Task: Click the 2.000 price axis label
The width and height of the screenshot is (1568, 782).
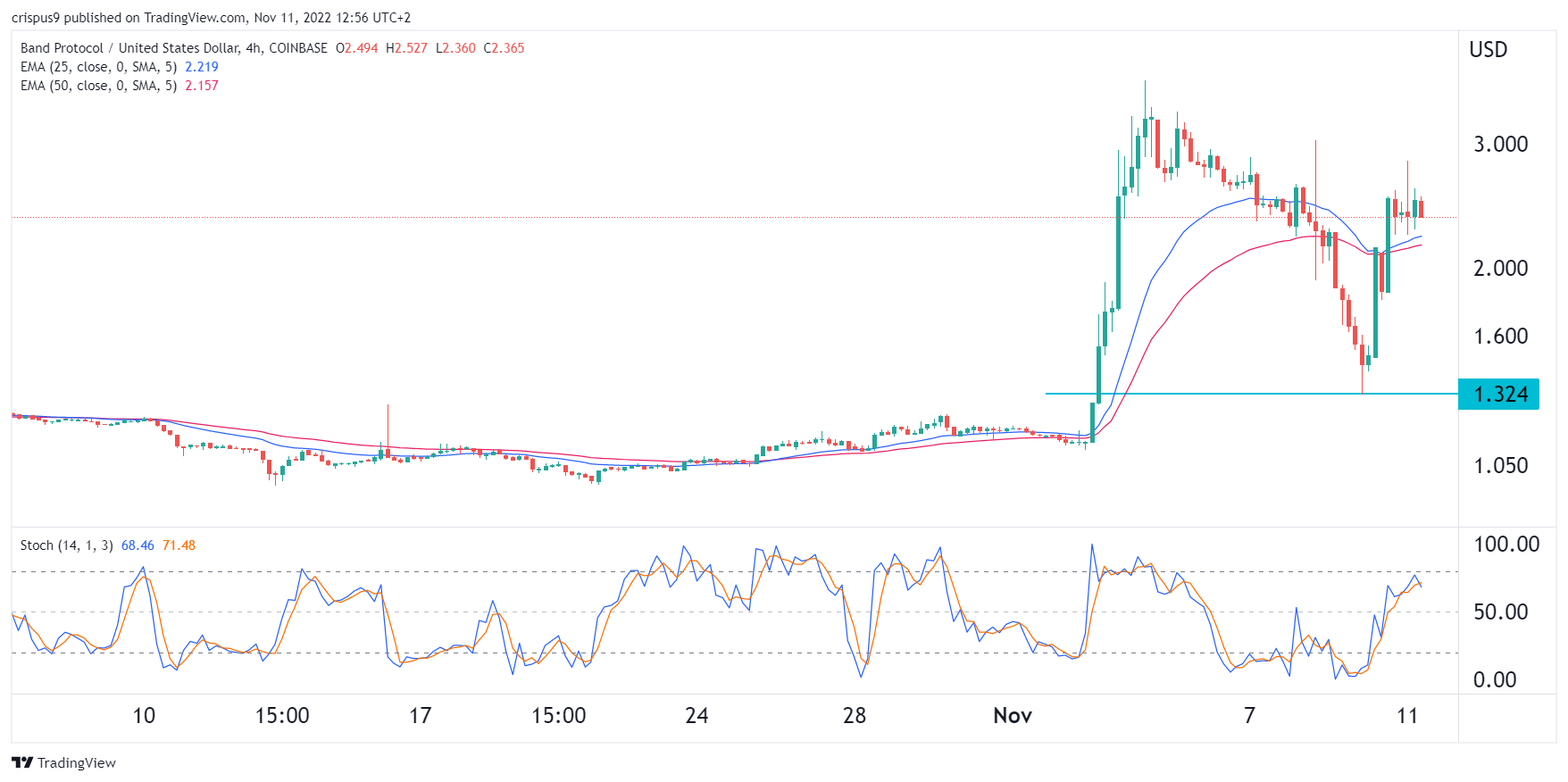Action: point(1500,268)
